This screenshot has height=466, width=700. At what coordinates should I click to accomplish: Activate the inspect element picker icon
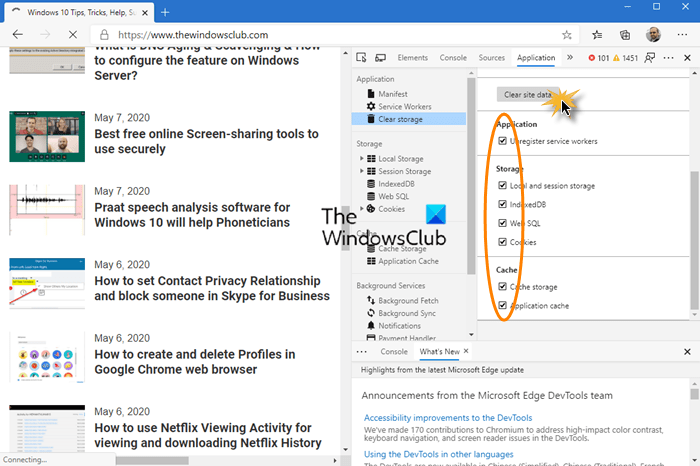click(361, 58)
